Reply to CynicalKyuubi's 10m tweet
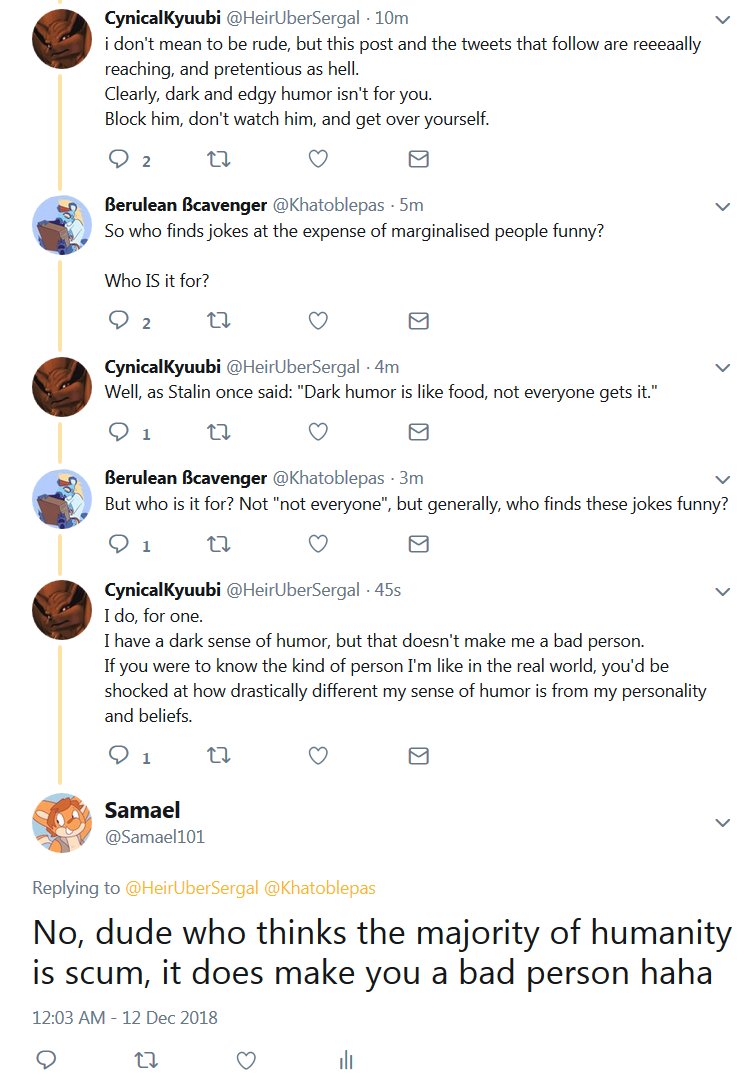This screenshot has height=1082, width=750. 119,159
